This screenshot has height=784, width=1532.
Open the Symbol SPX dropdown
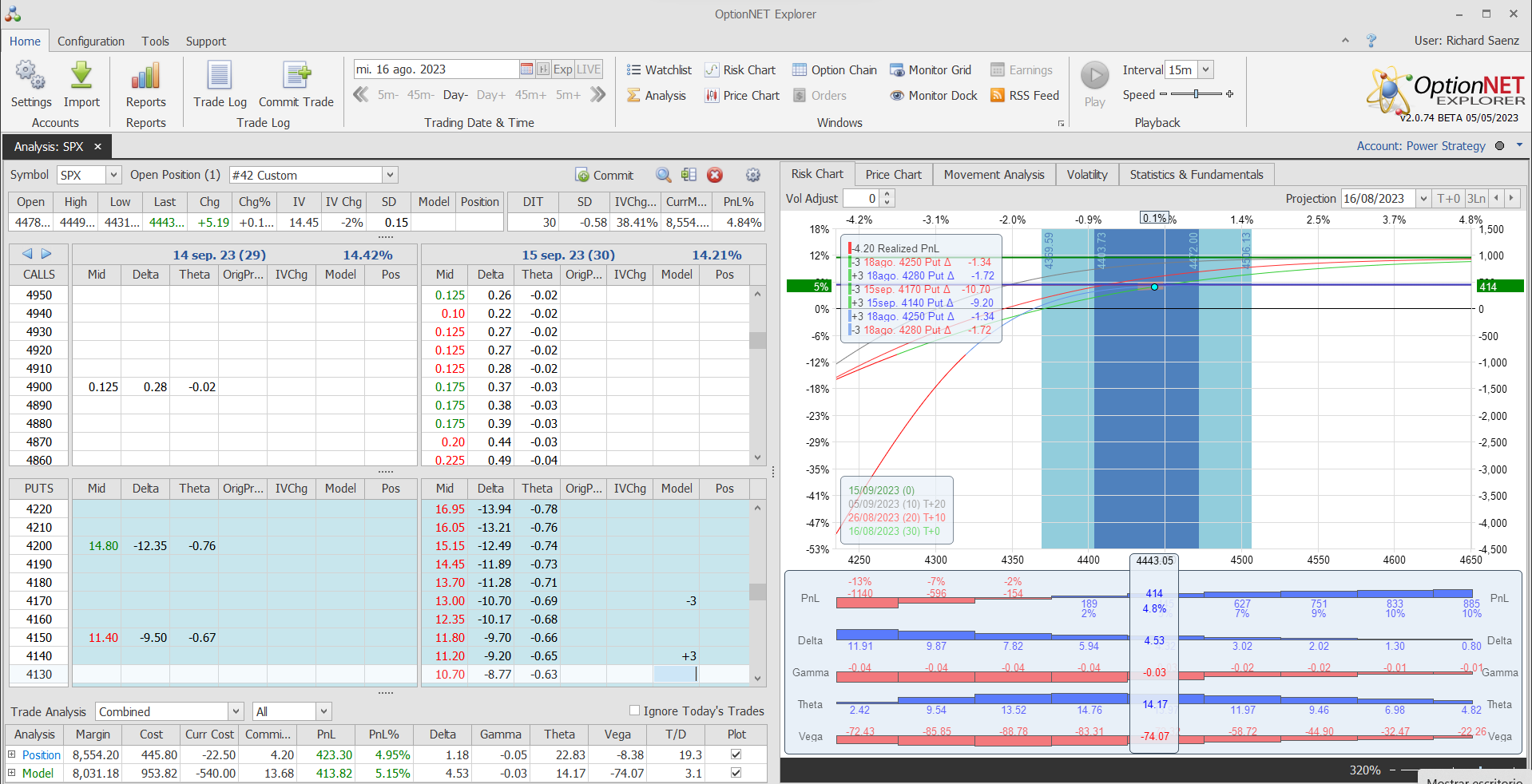point(113,175)
